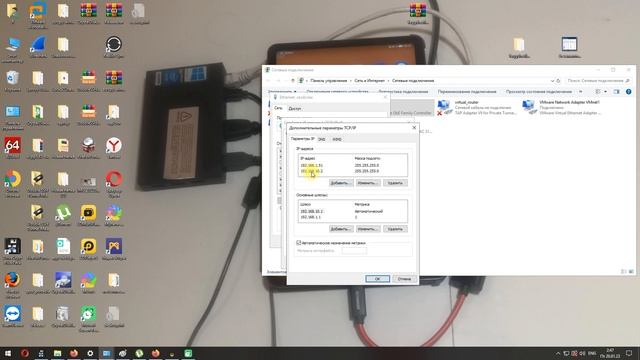Select the Recycle Bin desktop icon
Viewport: 640px width, 360px height.
point(12,80)
